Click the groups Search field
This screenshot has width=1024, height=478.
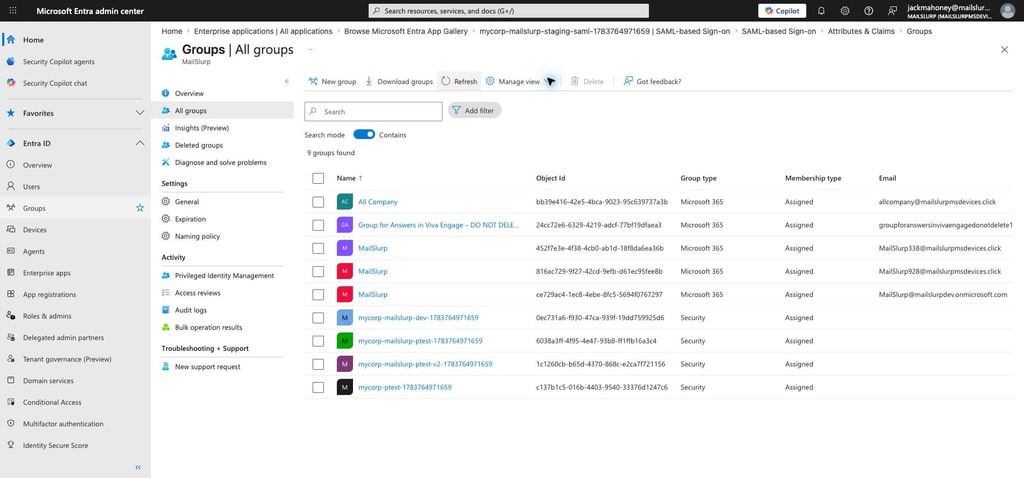[374, 112]
